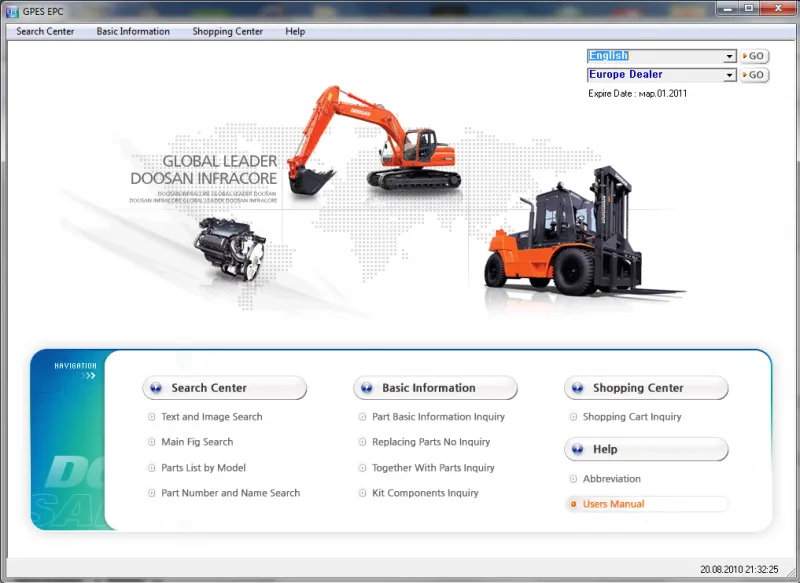The width and height of the screenshot is (800, 583).
Task: Open Parts List by Model
Action: [x=204, y=468]
